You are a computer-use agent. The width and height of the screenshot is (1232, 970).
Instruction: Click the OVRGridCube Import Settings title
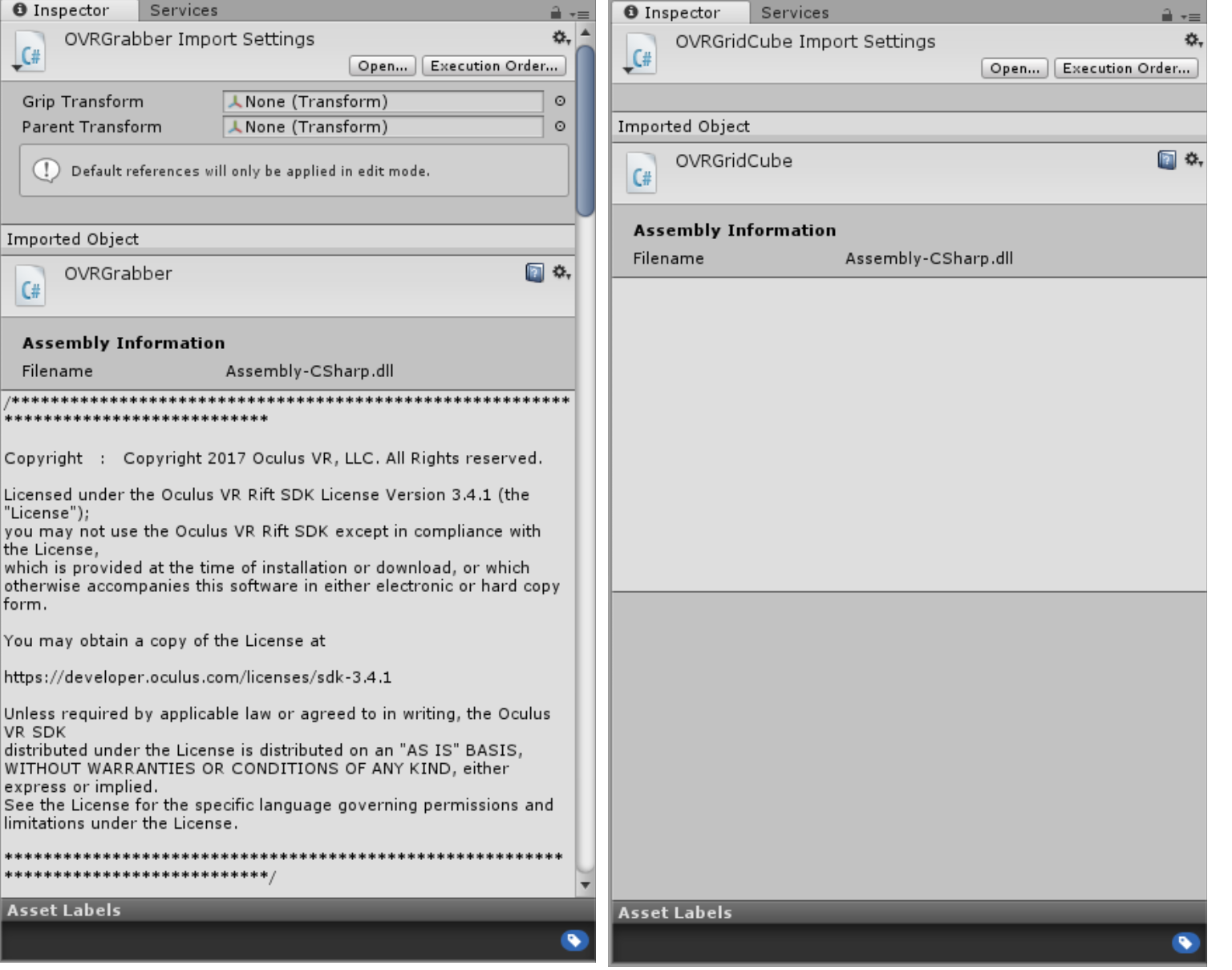coord(805,41)
